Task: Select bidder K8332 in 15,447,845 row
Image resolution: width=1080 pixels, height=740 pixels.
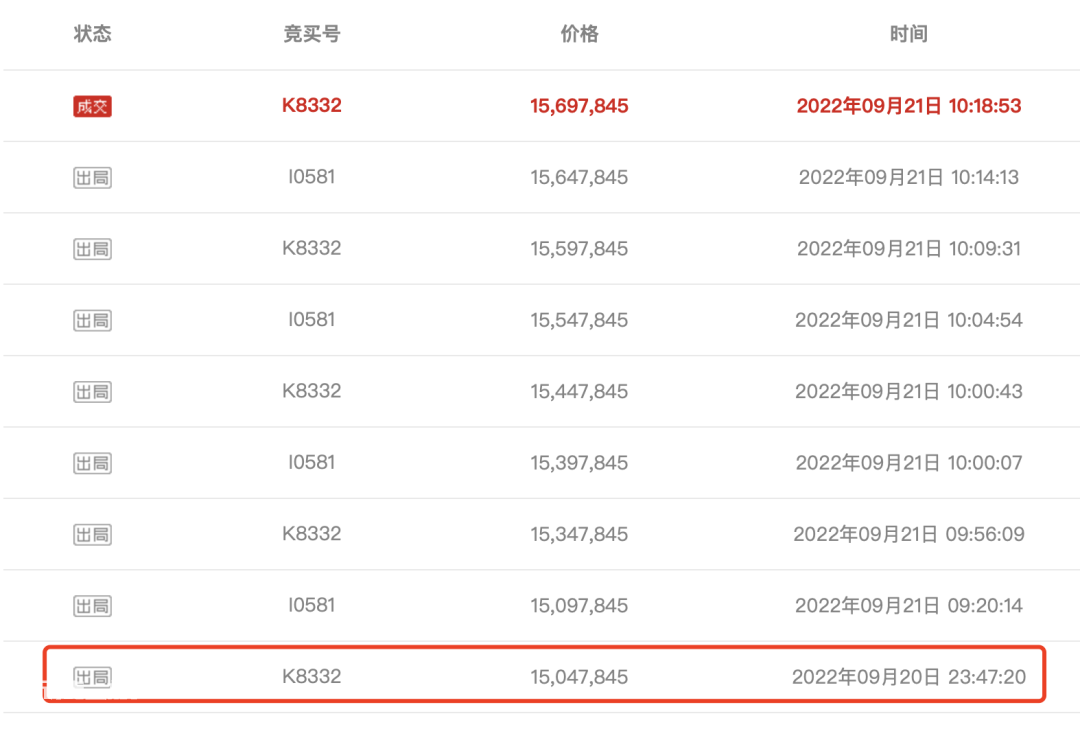Action: tap(311, 391)
